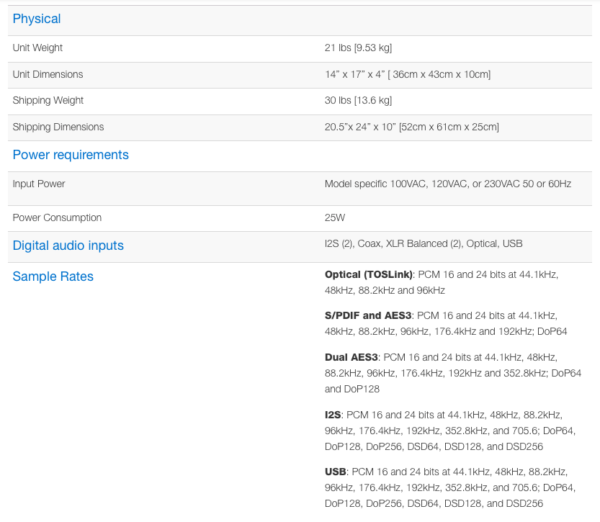
Task: Open the Digital audio inputs heading
Action: [68, 245]
